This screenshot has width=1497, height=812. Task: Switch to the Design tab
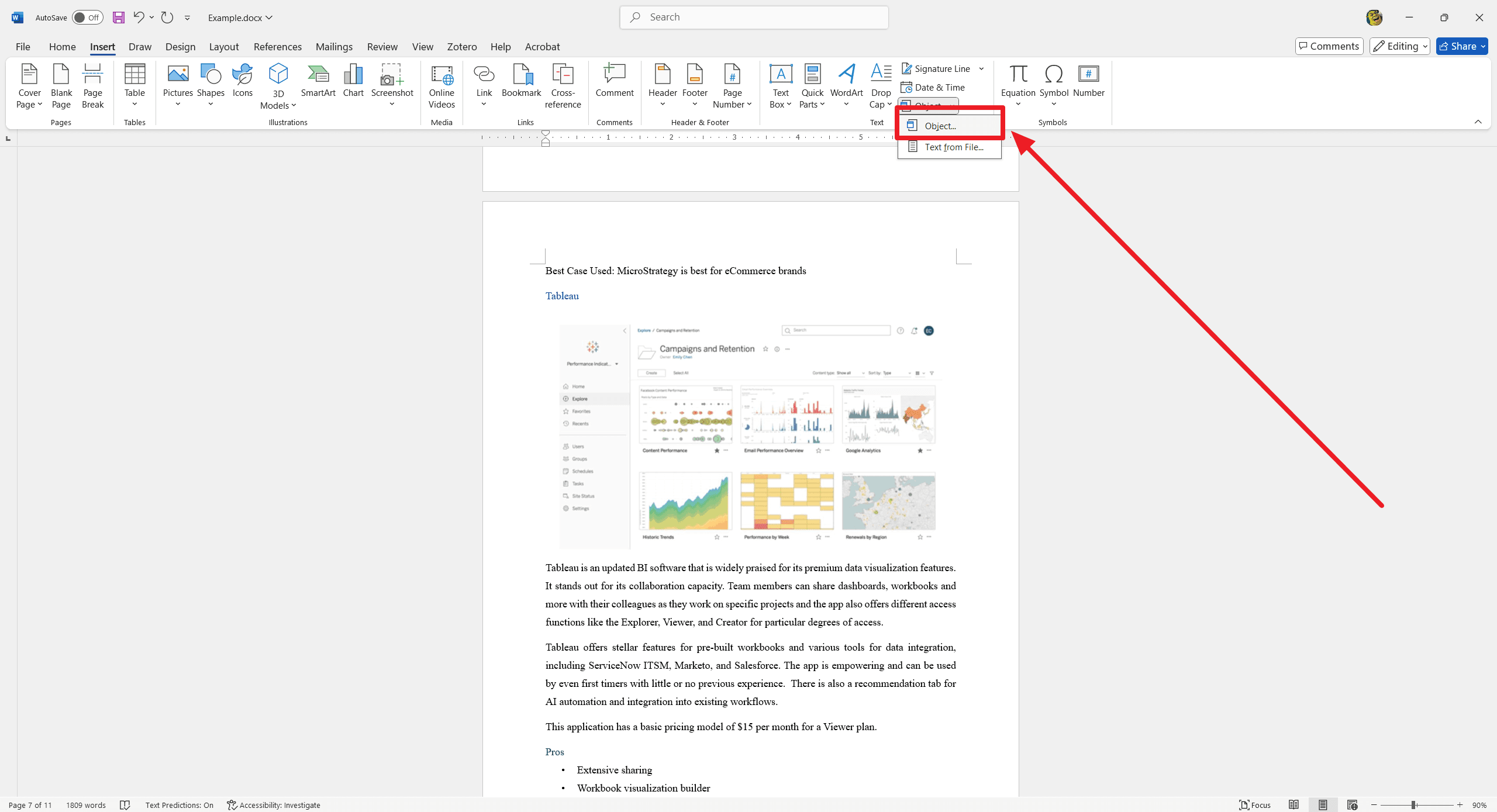point(180,47)
